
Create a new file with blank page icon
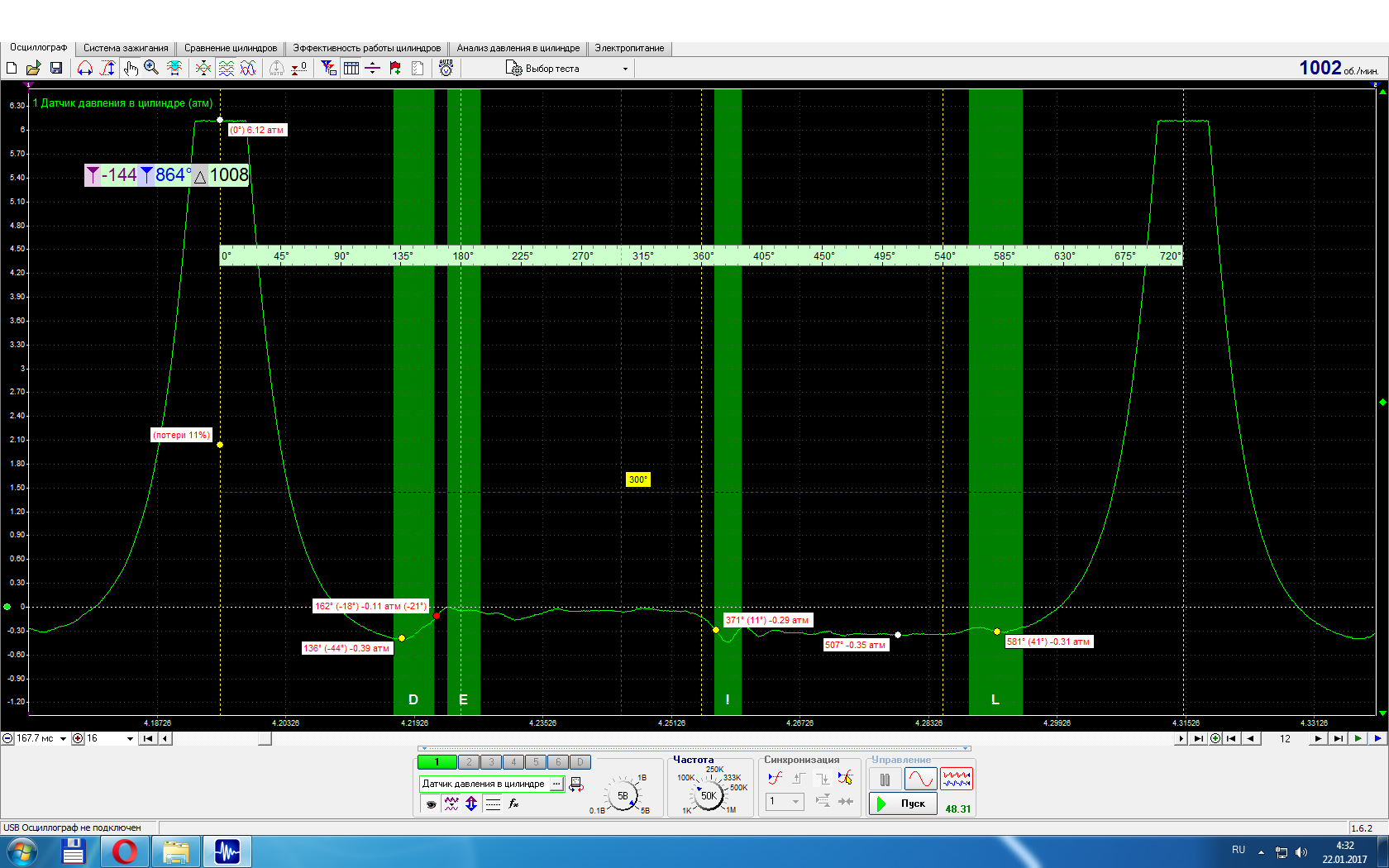tap(12, 68)
